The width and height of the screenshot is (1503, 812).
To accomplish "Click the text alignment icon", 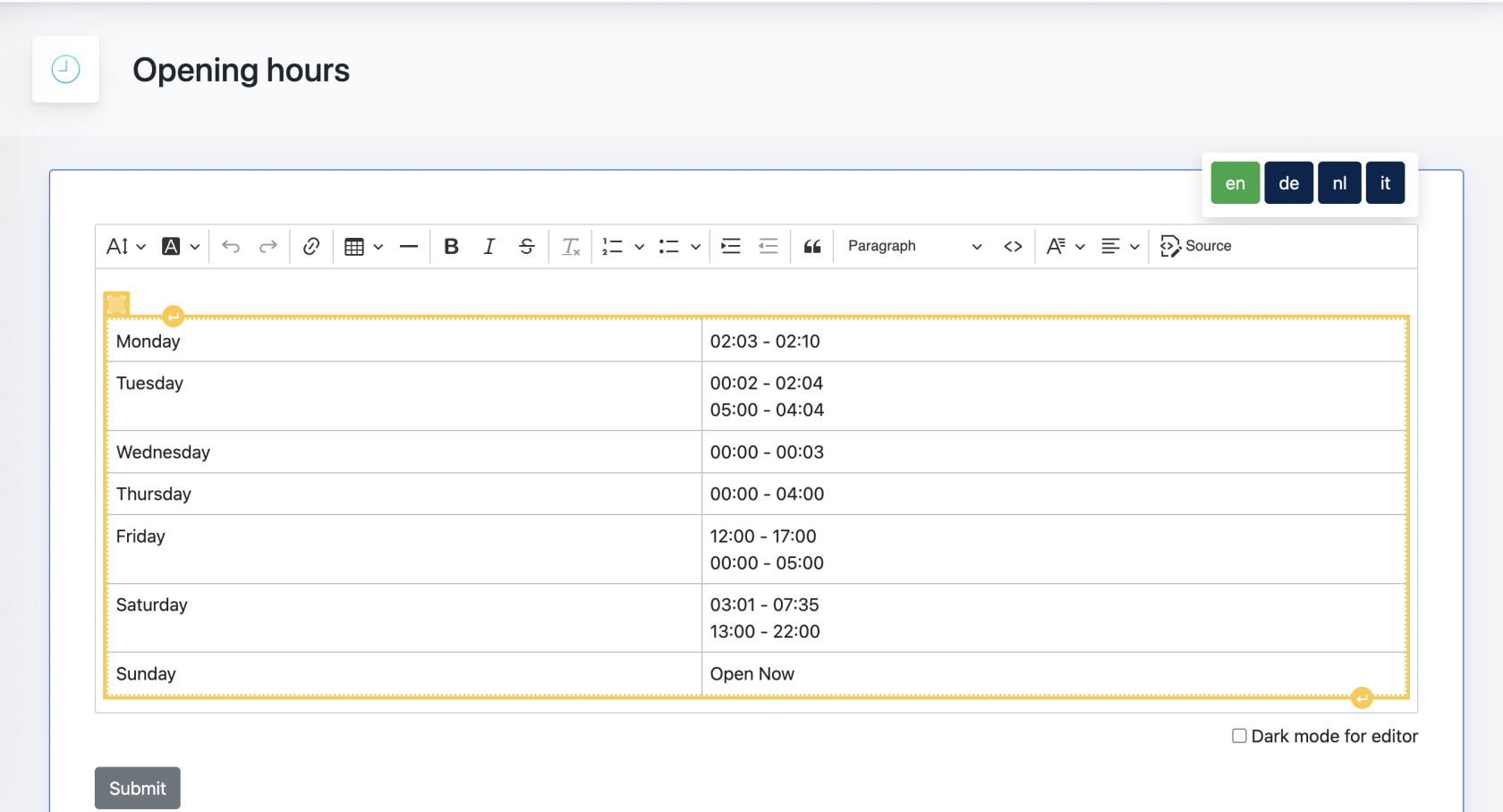I will click(x=1110, y=246).
